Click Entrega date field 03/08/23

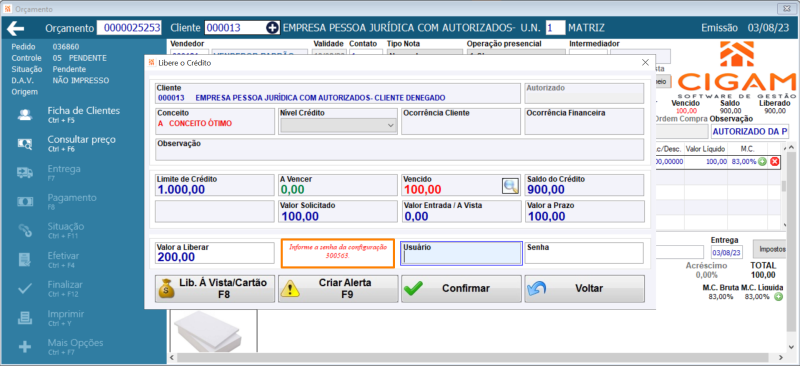[x=727, y=252]
